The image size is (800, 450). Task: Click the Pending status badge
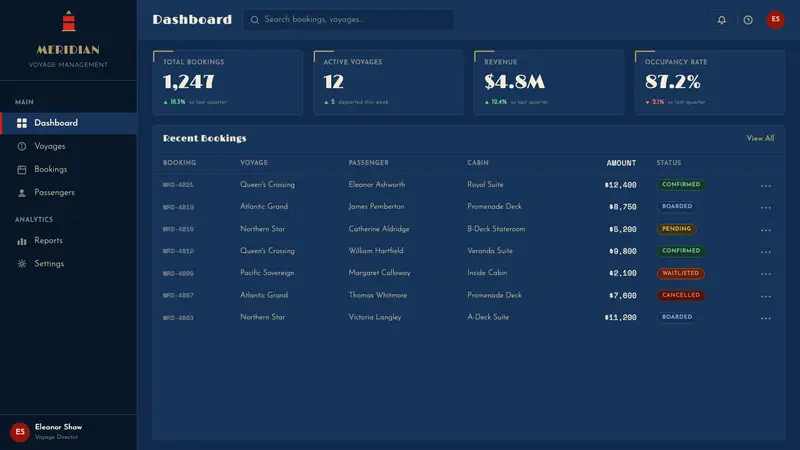(x=677, y=229)
